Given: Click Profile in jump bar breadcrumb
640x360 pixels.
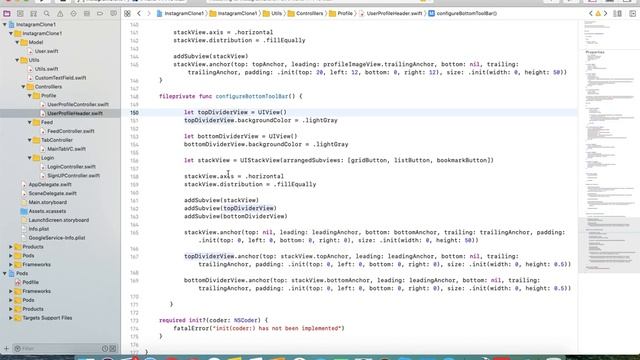Looking at the screenshot, I should coord(341,13).
